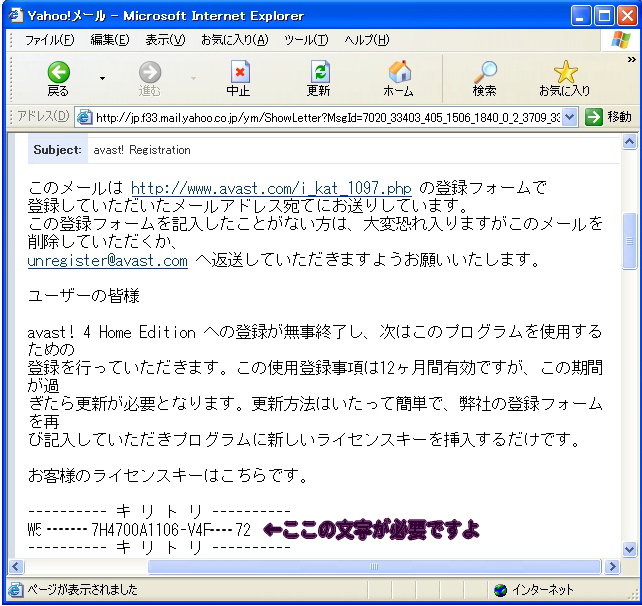Screen dimensions: 642x606
Task: Close the Internet Explorer window
Action: [628, 16]
